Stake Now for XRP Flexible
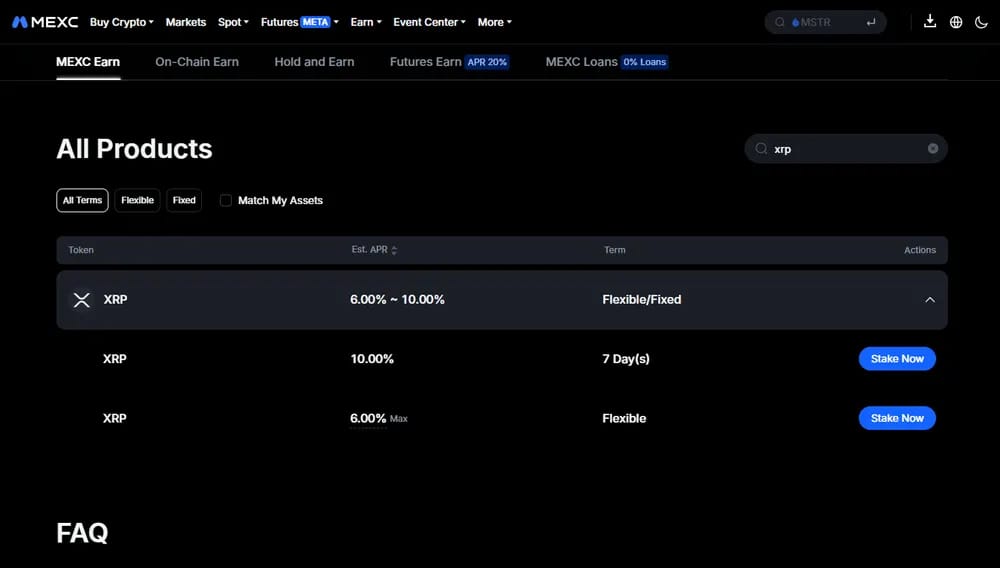The image size is (1000, 568). pos(897,418)
